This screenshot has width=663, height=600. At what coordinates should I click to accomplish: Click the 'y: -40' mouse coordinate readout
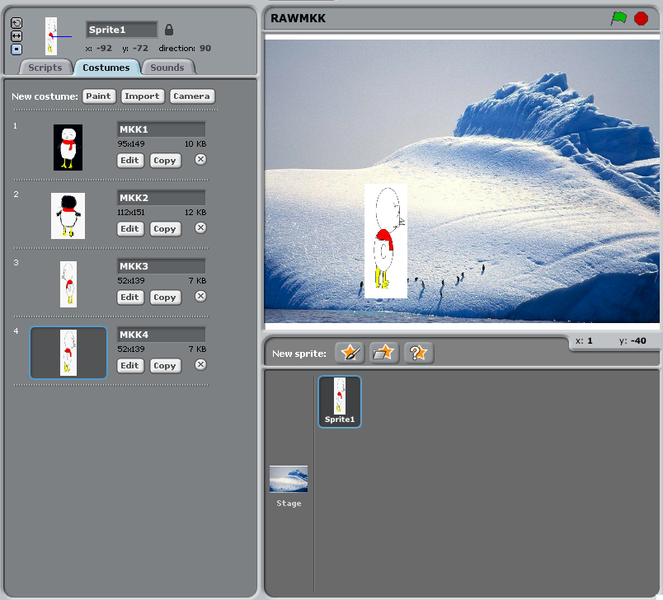coord(633,341)
